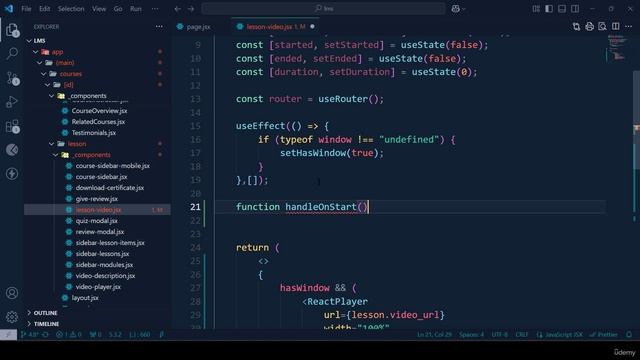This screenshot has width=640, height=360.
Task: Collapse the lesson folder in Explorer
Action: (77, 144)
